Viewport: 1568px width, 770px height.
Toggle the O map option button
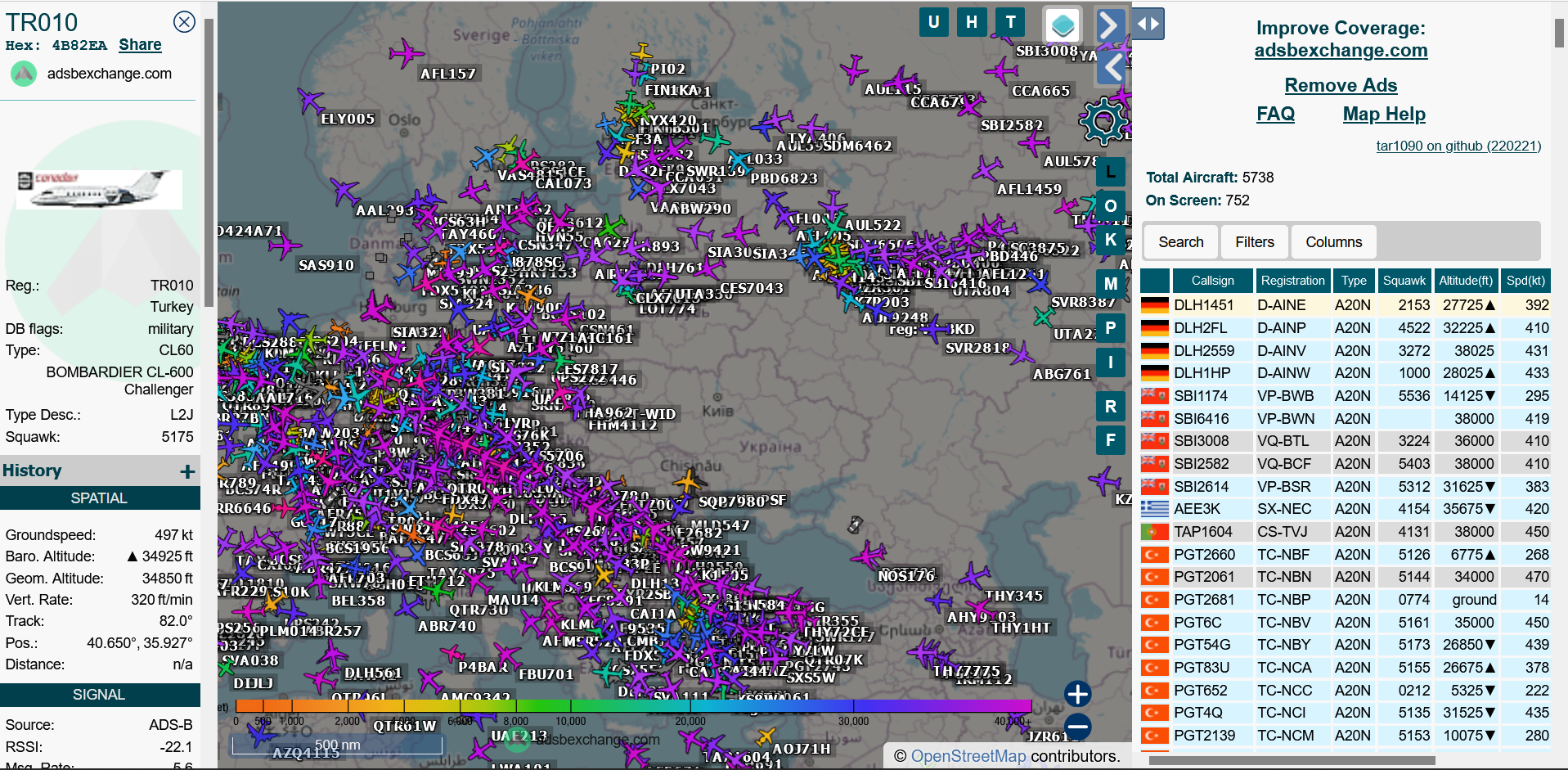(x=1111, y=205)
